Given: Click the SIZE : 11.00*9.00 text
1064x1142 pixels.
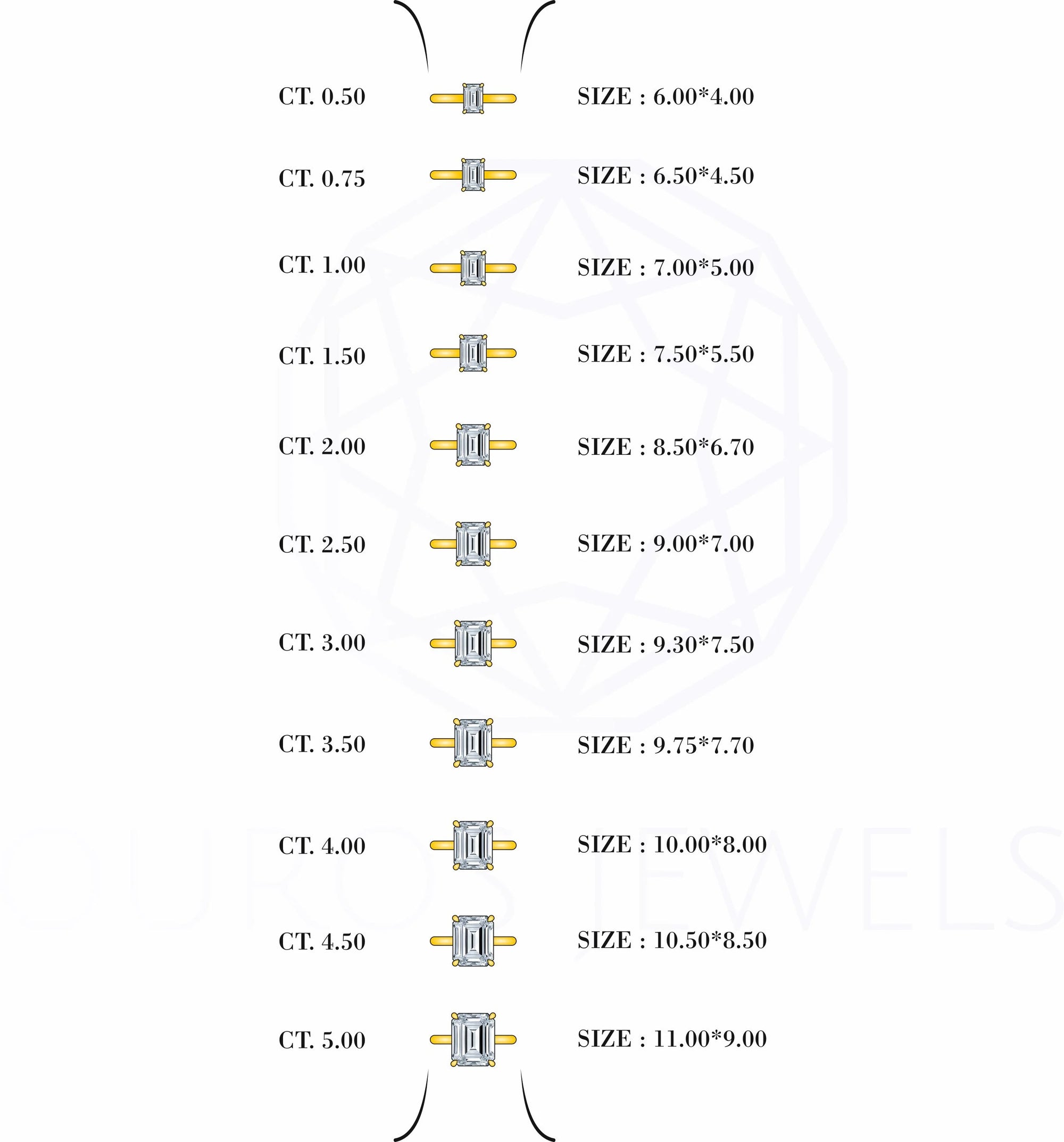Looking at the screenshot, I should (671, 1039).
